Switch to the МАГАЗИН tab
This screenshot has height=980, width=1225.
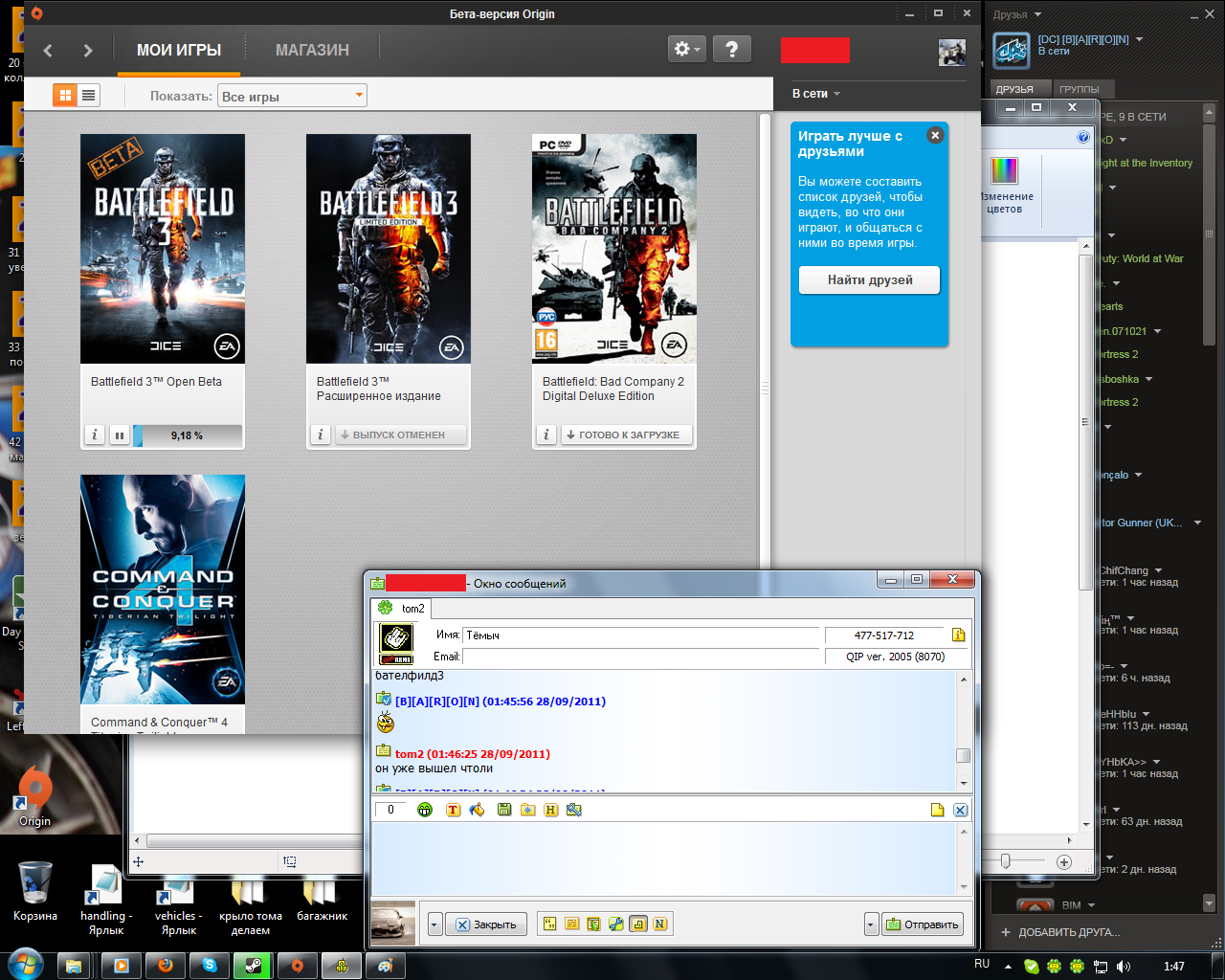click(x=312, y=50)
